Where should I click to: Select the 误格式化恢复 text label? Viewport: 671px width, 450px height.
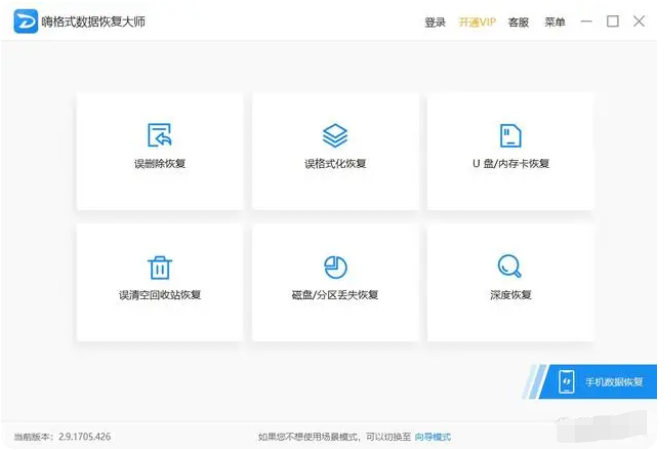click(335, 163)
